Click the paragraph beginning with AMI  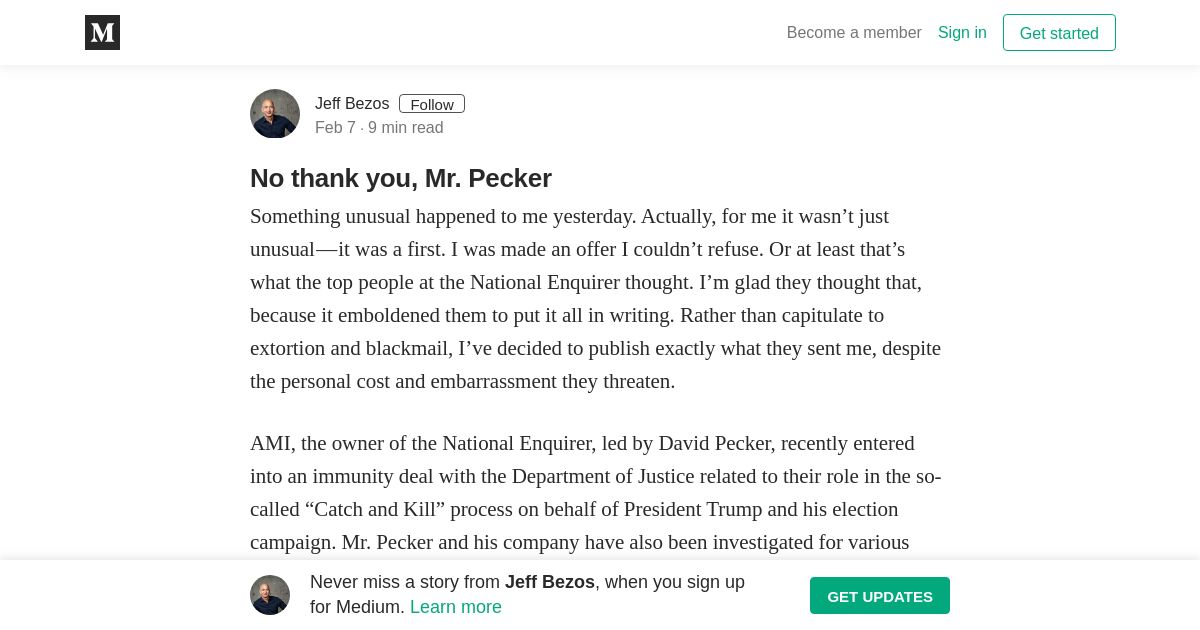point(595,493)
